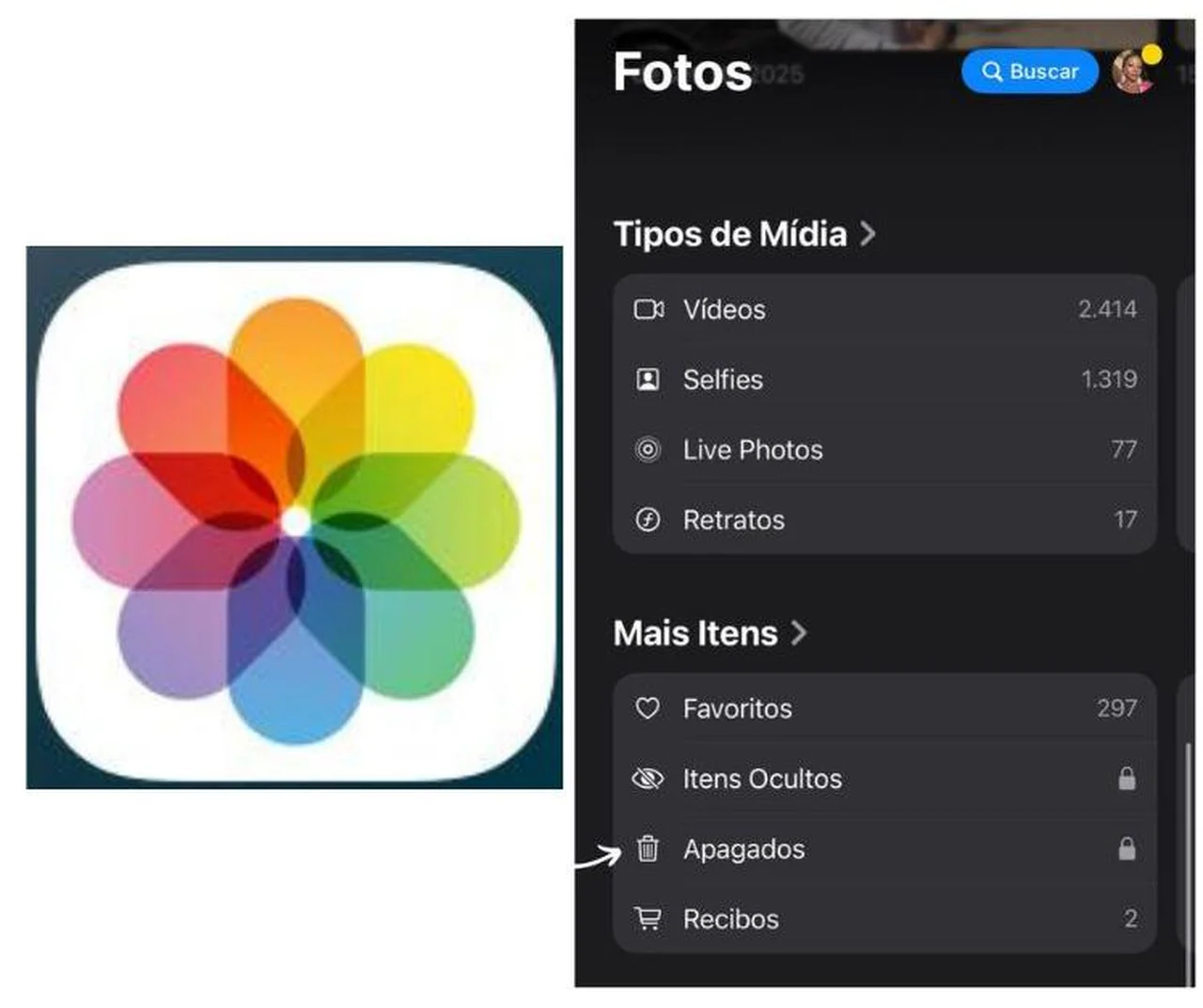The height and width of the screenshot is (1008, 1203).
Task: Expand the Mais Itens chevron
Action: tap(798, 633)
